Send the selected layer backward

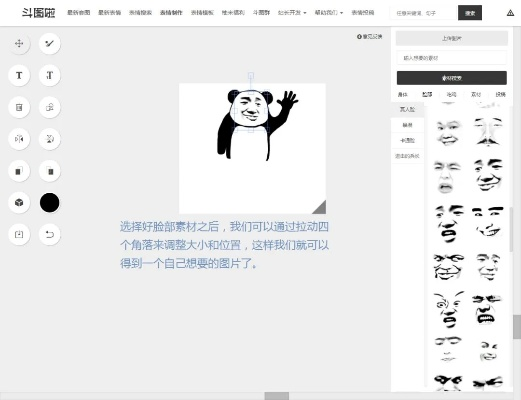tap(49, 171)
